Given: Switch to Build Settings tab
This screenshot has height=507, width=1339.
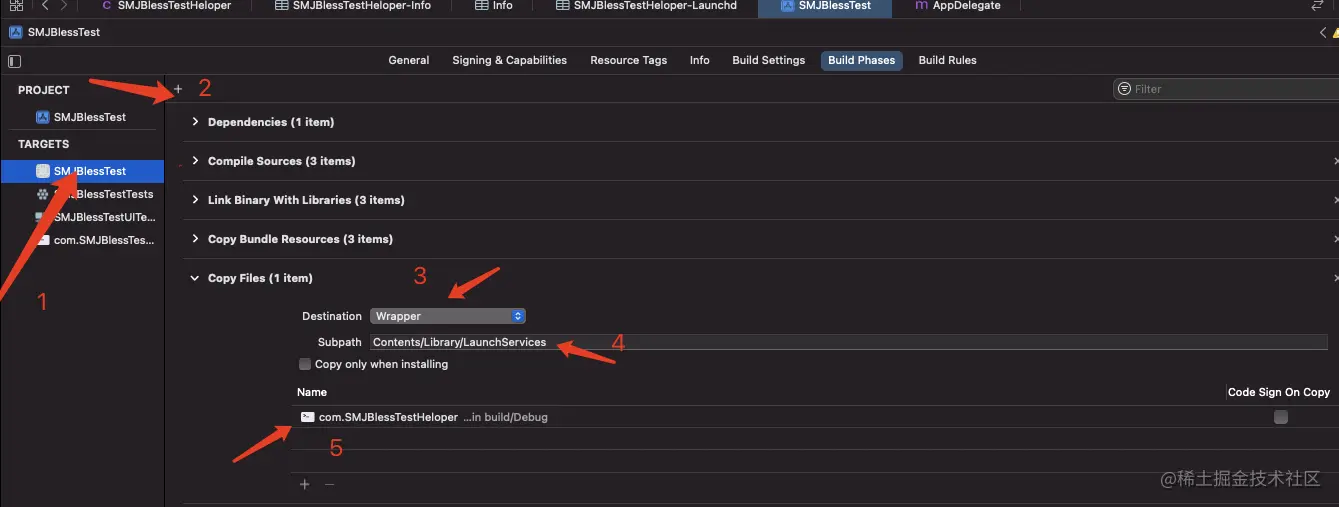Looking at the screenshot, I should 768,60.
